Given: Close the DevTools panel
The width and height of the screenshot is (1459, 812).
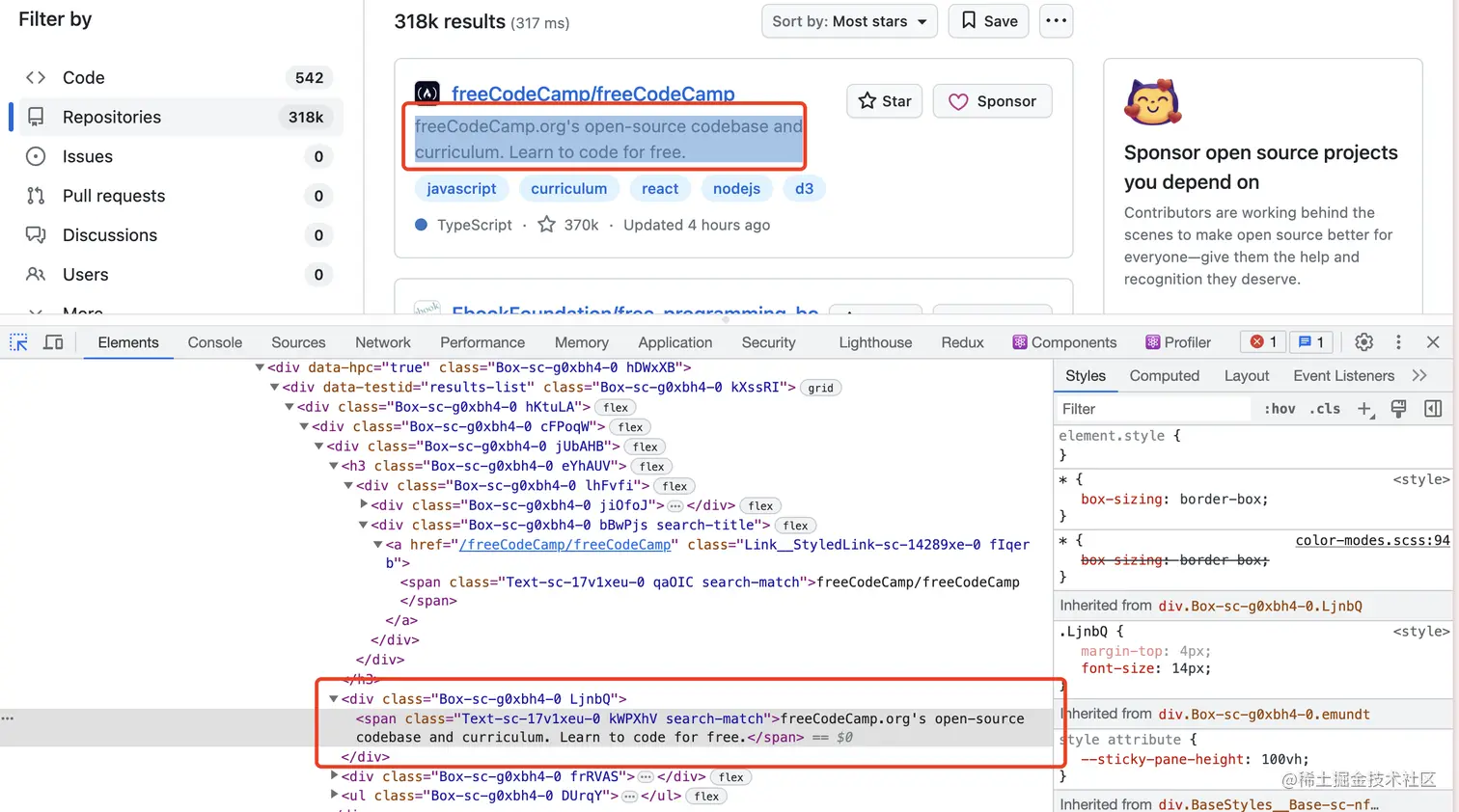Looking at the screenshot, I should point(1433,342).
